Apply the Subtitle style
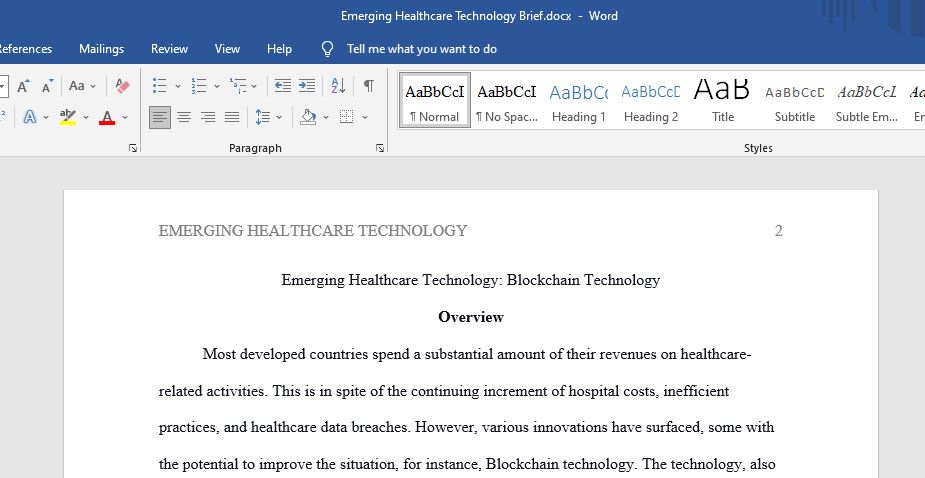The height and width of the screenshot is (478, 925). pyautogui.click(x=795, y=100)
